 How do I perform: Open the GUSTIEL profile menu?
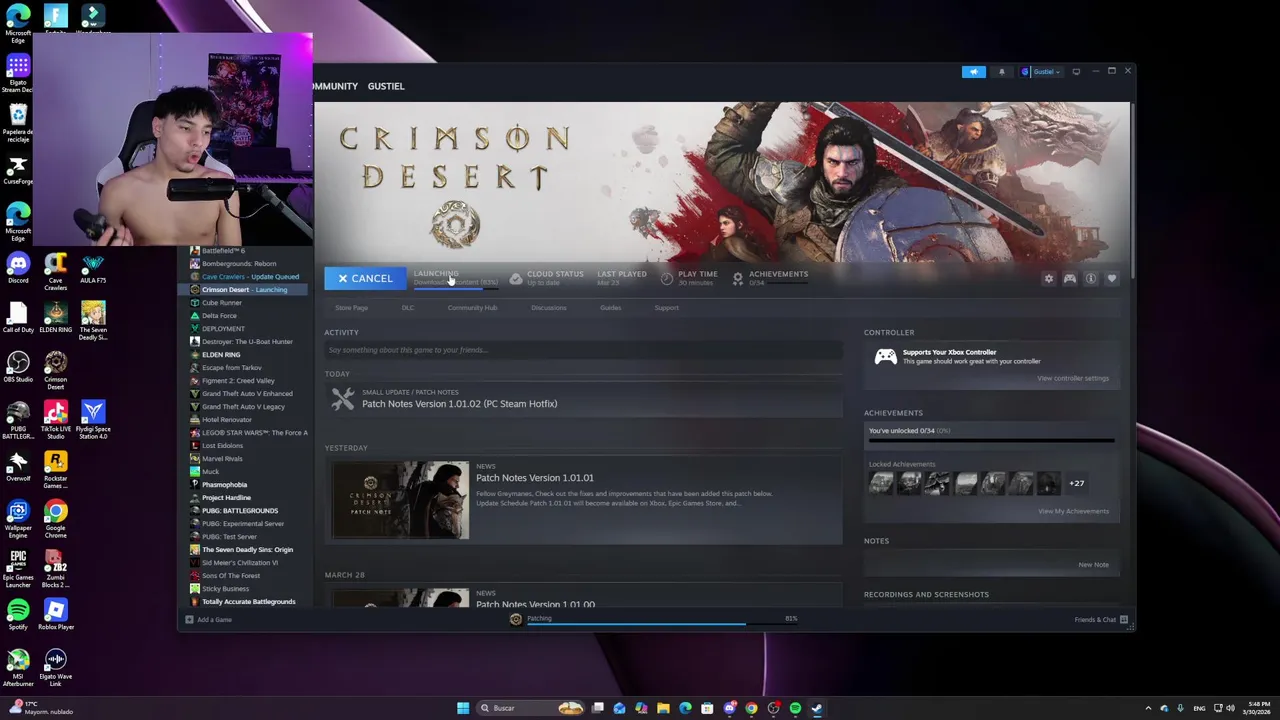(x=386, y=86)
